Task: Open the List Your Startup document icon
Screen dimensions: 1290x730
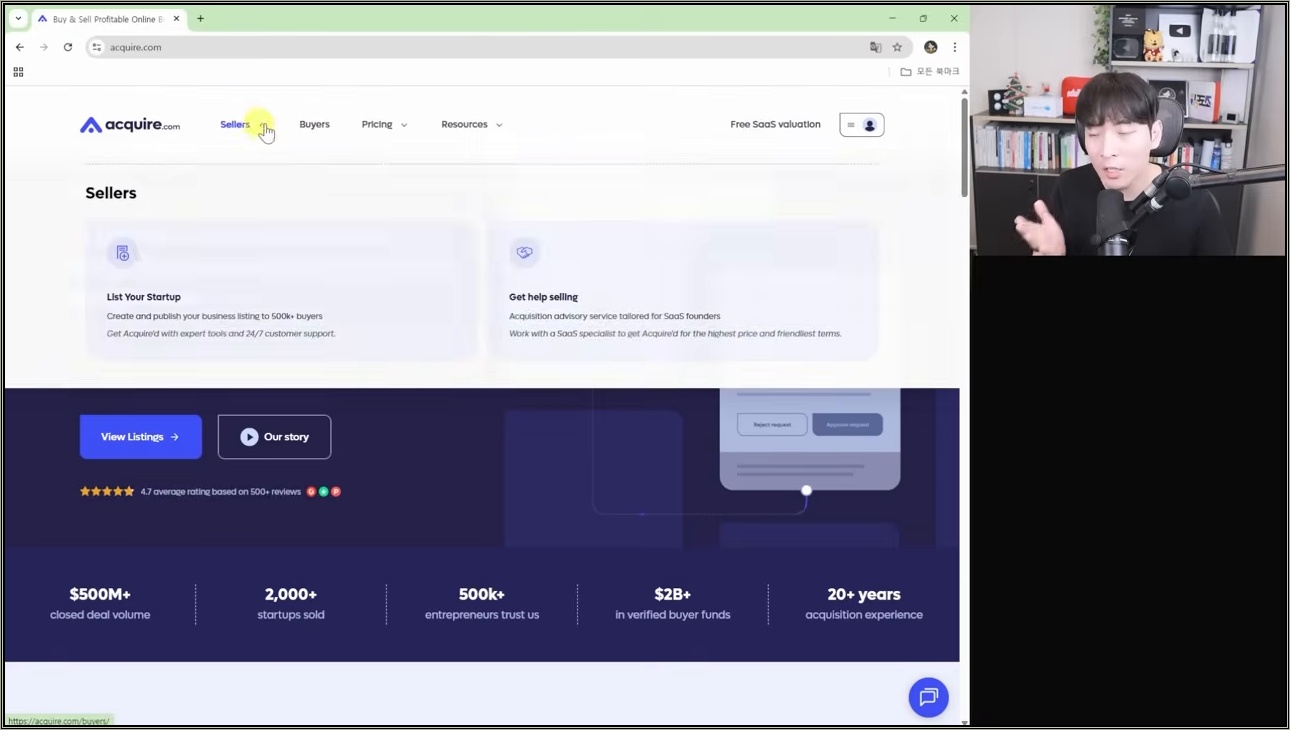Action: [122, 253]
